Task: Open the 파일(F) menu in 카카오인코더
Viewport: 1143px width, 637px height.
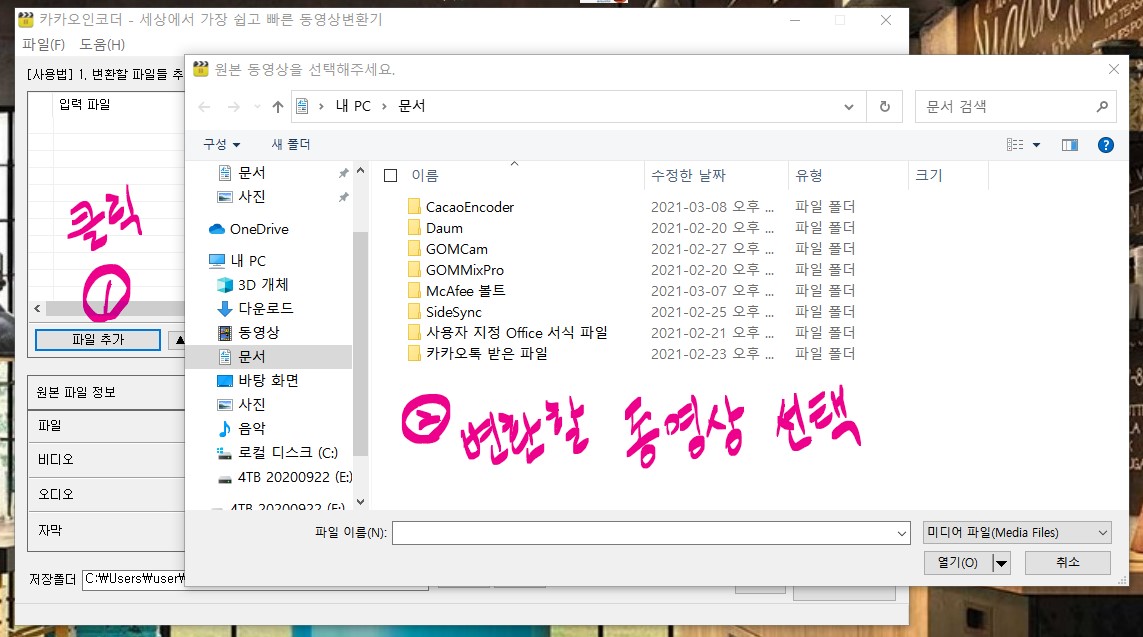Action: (44, 44)
